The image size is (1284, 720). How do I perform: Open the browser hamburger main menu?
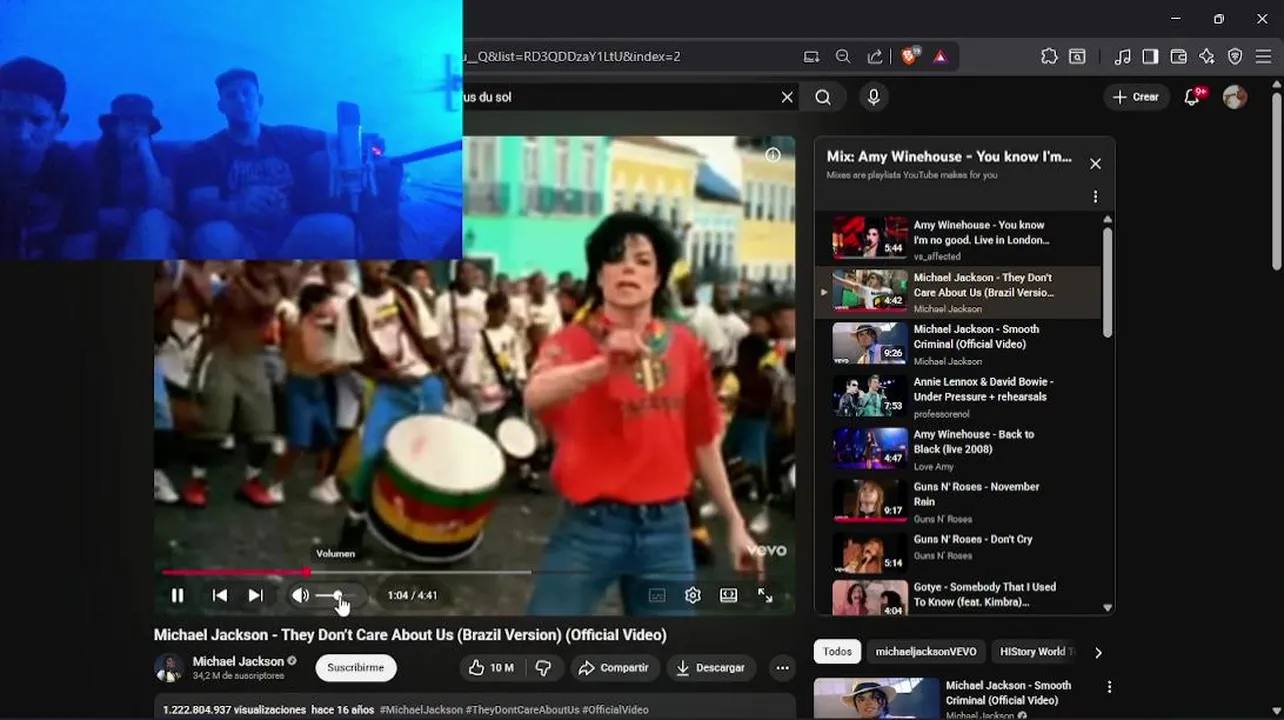point(1263,57)
